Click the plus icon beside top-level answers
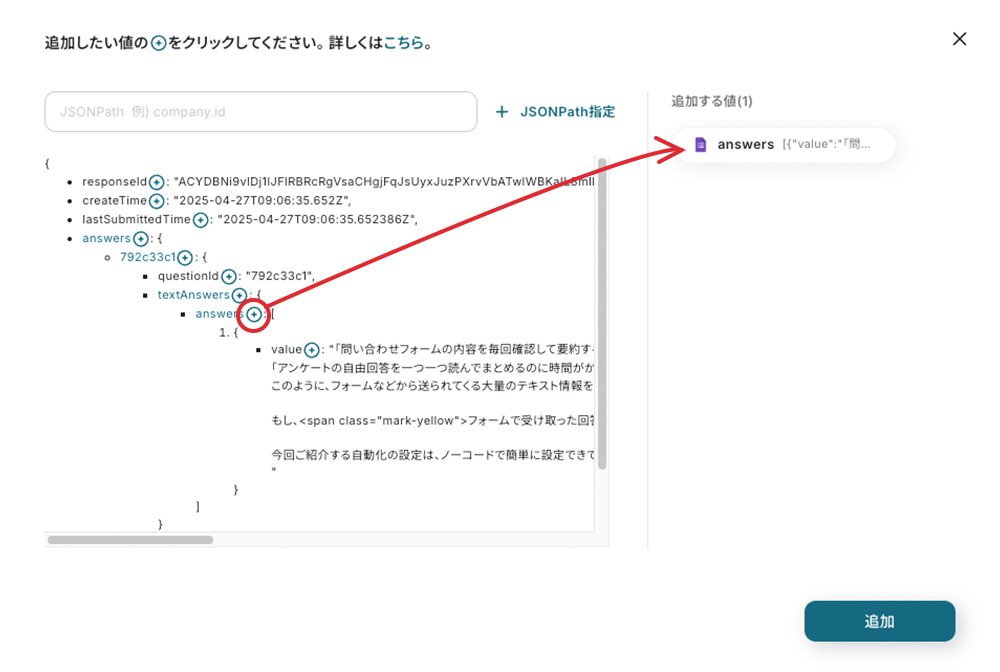Image resolution: width=1000 pixels, height=672 pixels. point(140,239)
